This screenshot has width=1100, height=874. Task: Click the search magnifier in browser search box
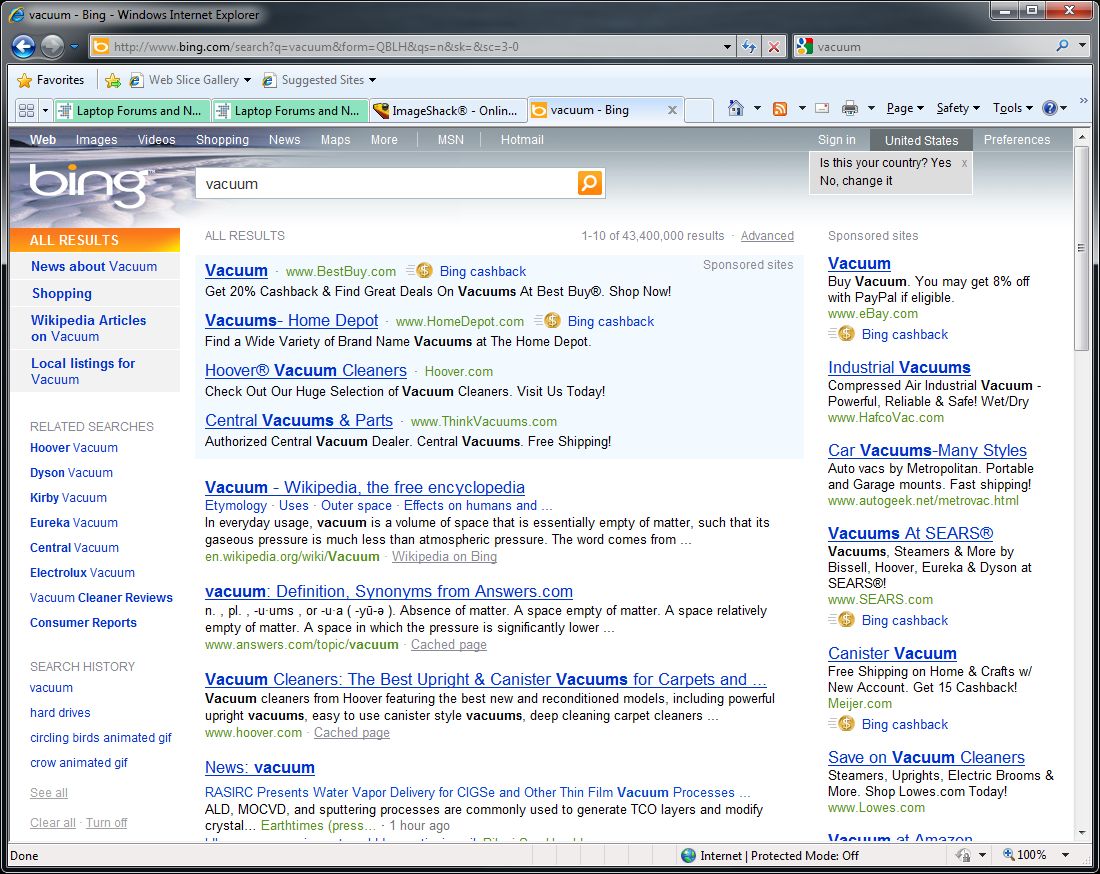click(x=1063, y=46)
